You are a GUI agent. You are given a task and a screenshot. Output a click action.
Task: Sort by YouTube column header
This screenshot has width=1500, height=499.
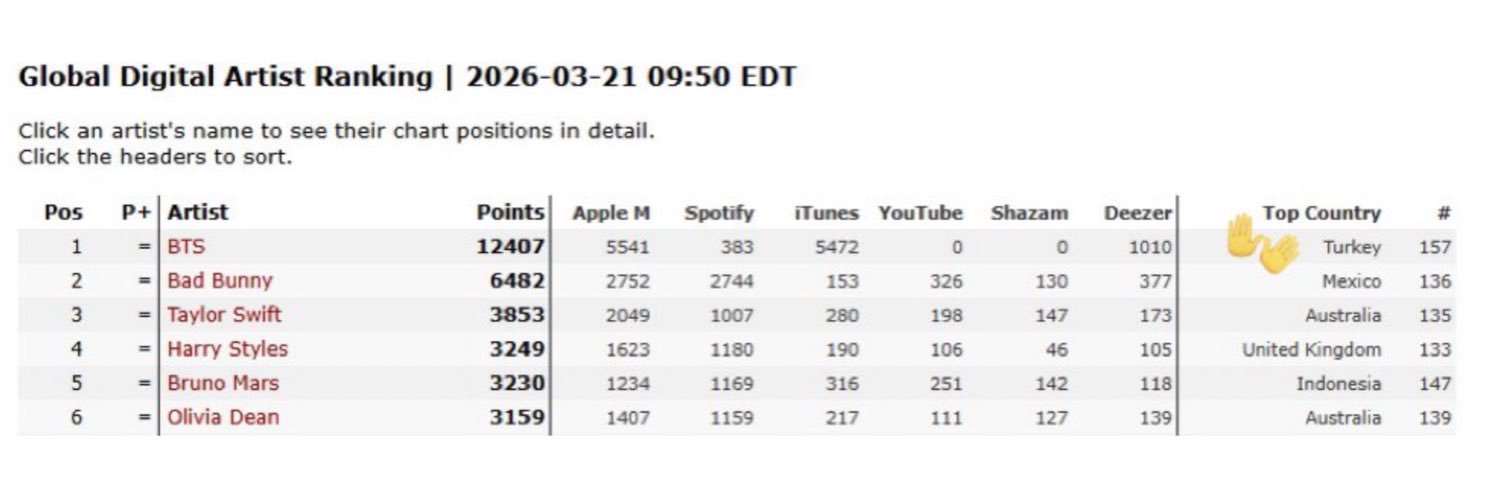coord(920,213)
